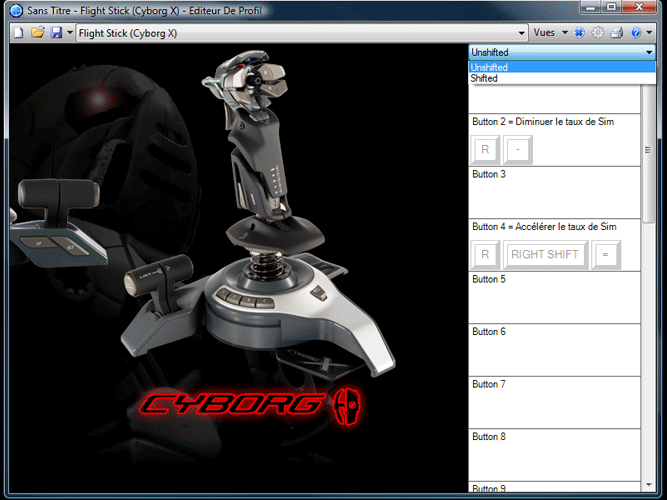Image resolution: width=667 pixels, height=500 pixels.
Task: Save profile with the floppy disk icon
Action: 57,33
